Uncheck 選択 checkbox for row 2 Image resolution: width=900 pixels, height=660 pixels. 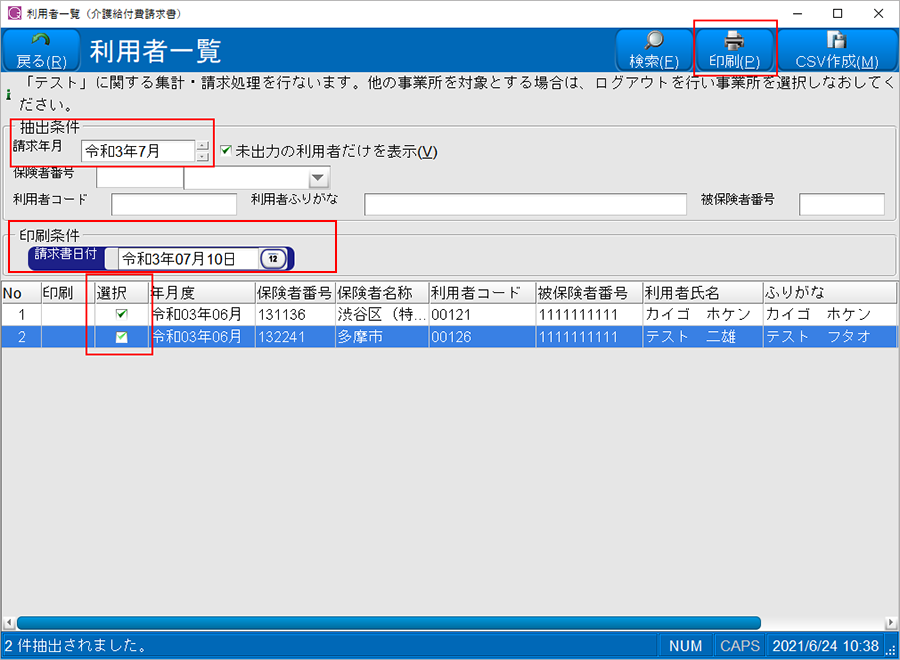[x=121, y=337]
